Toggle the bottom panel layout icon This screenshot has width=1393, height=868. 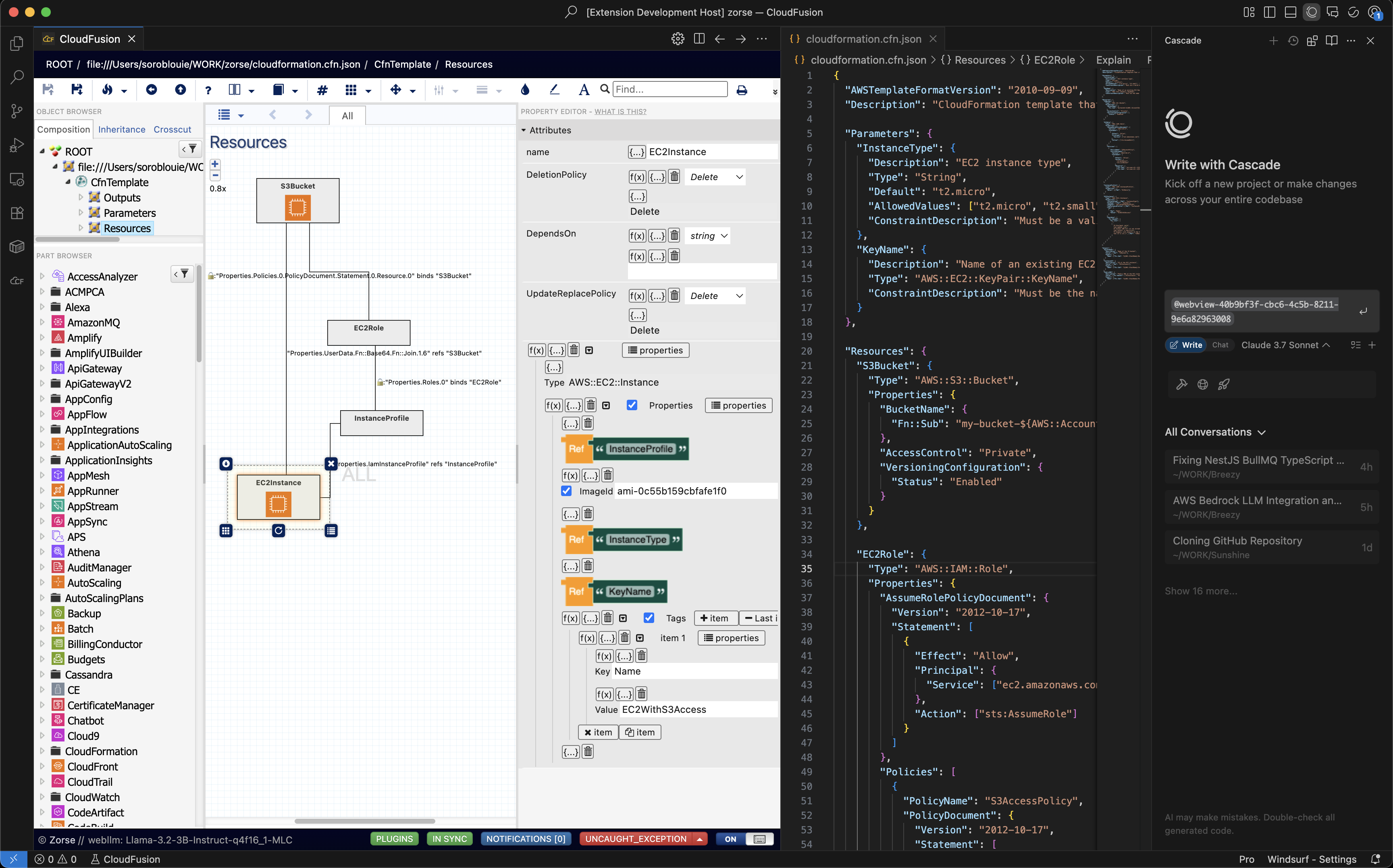[x=1290, y=12]
